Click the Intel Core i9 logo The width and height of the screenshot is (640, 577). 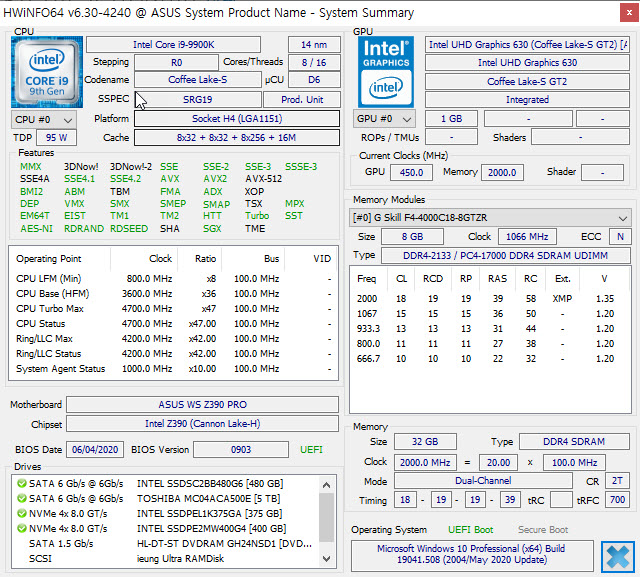click(x=46, y=71)
